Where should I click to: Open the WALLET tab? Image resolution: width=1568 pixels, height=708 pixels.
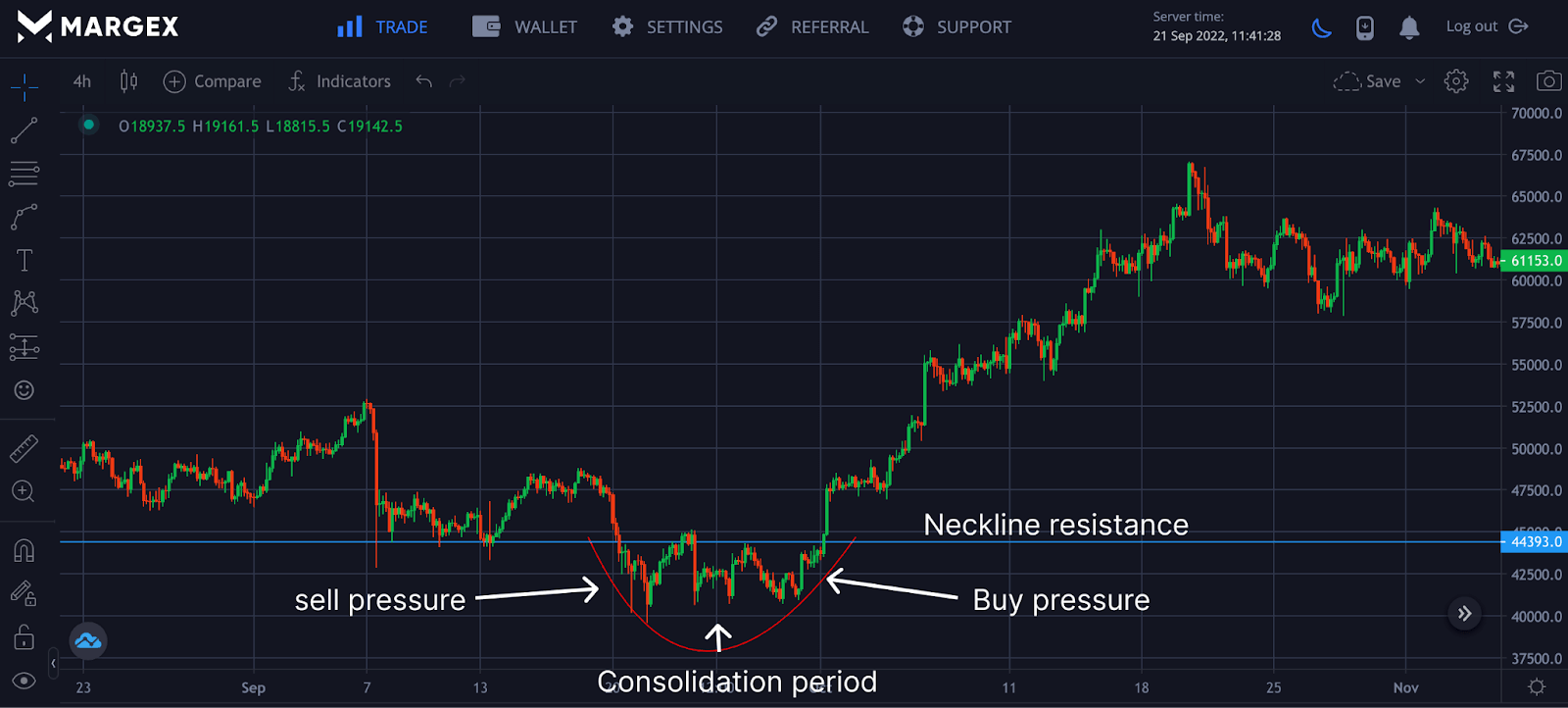(x=525, y=27)
